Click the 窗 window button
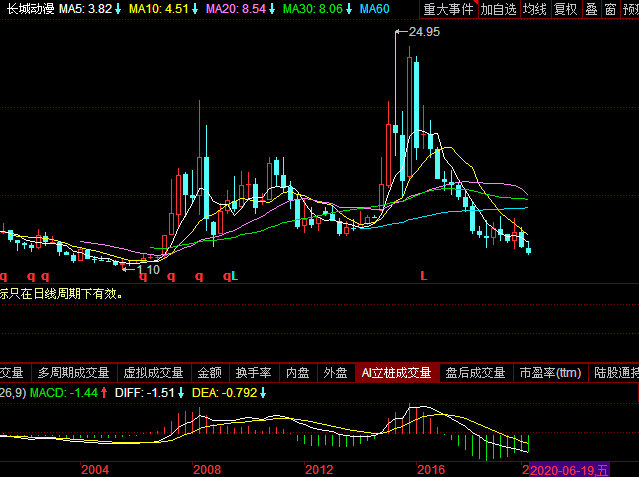This screenshot has width=639, height=477. click(x=610, y=9)
